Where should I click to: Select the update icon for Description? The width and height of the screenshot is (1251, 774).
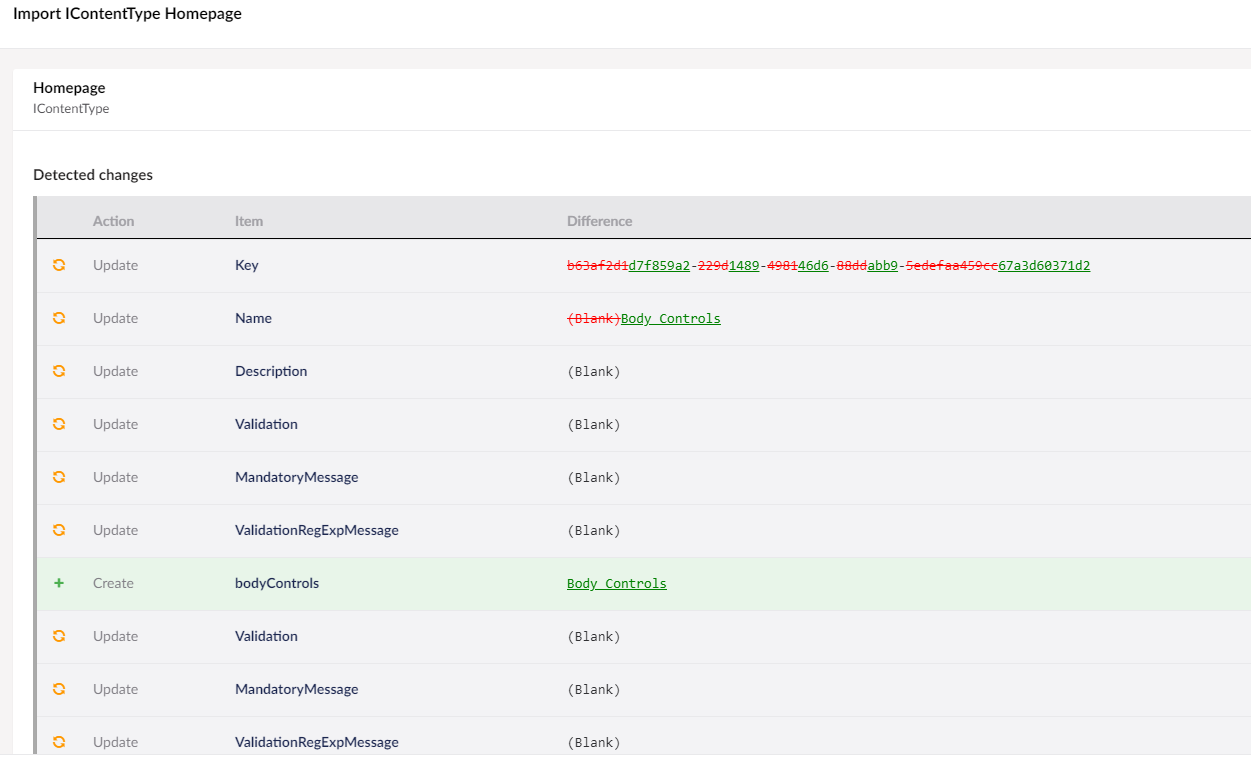[x=59, y=371]
